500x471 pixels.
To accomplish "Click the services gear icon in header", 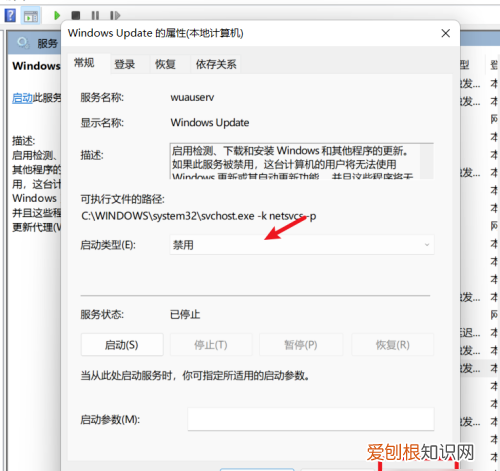I will coord(23,43).
